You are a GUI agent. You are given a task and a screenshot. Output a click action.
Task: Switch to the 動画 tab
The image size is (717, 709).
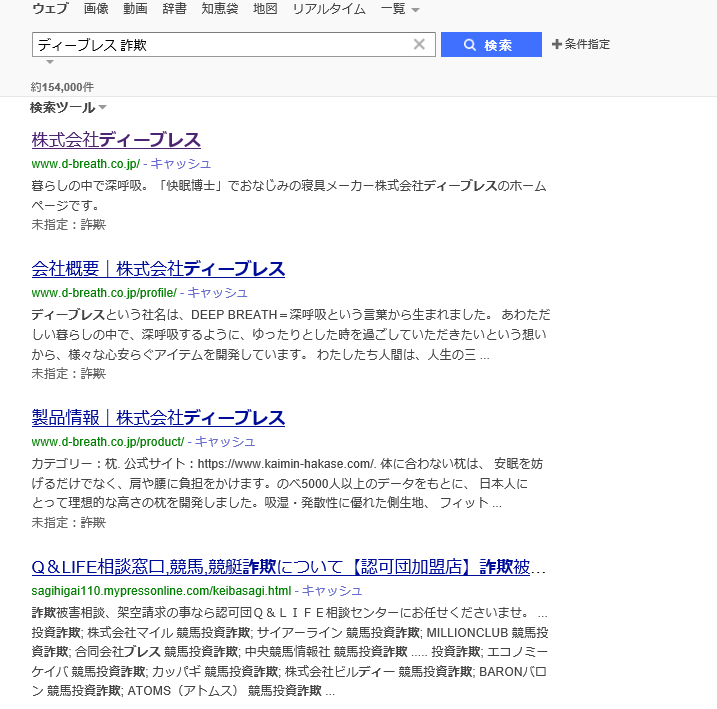click(x=135, y=9)
